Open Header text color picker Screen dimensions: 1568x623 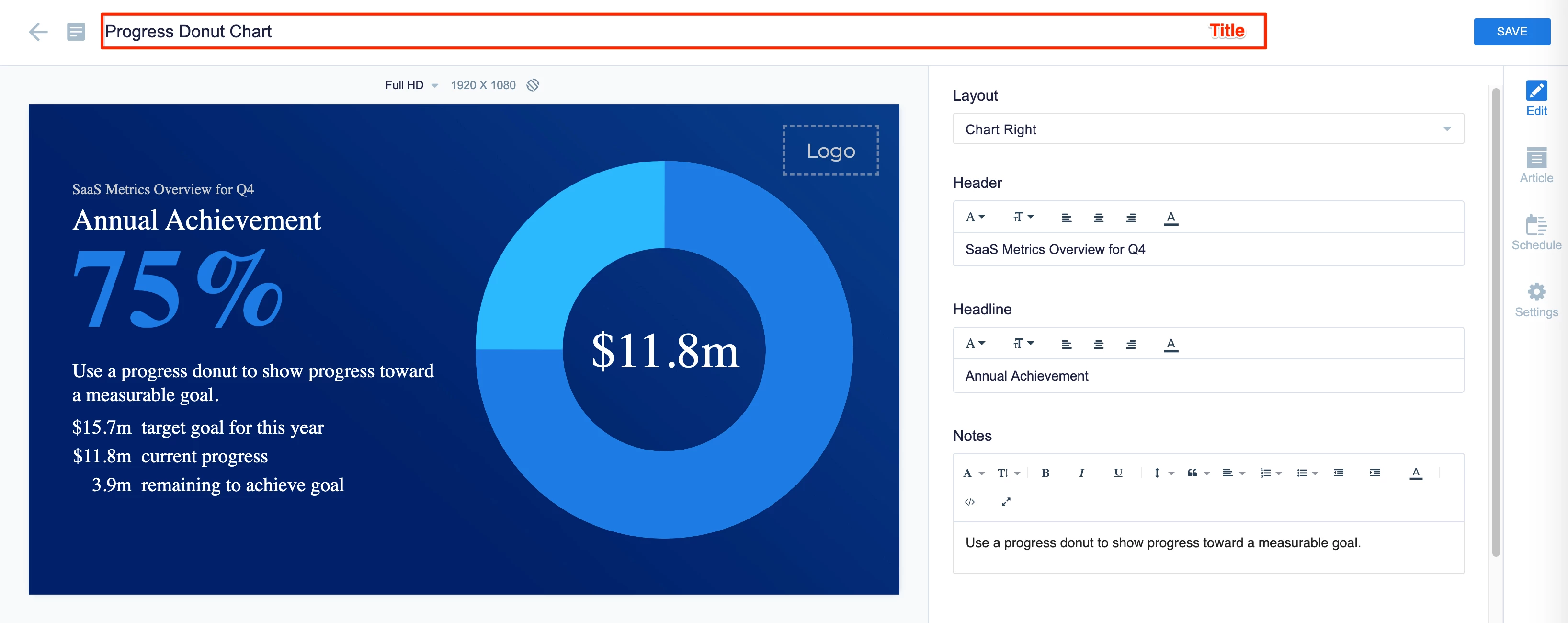[1170, 218]
